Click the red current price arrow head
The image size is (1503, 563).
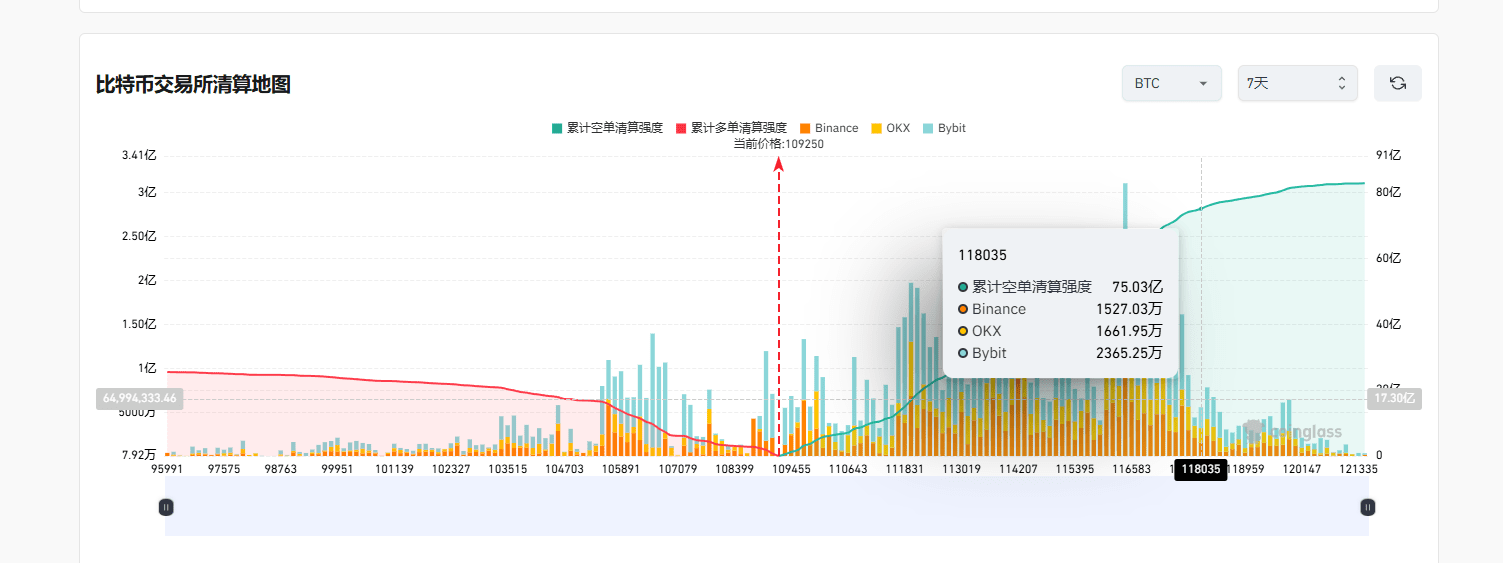point(778,164)
